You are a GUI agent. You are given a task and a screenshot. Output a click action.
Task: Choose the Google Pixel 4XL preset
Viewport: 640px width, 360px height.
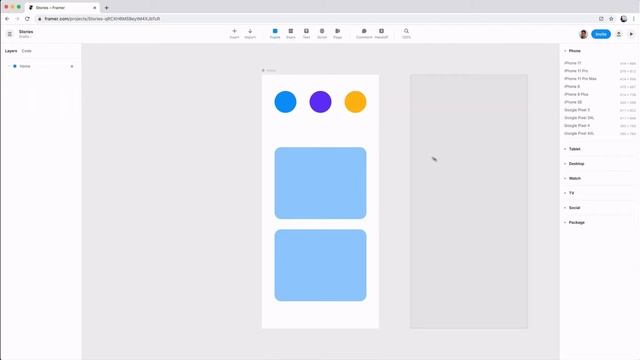(x=600, y=133)
